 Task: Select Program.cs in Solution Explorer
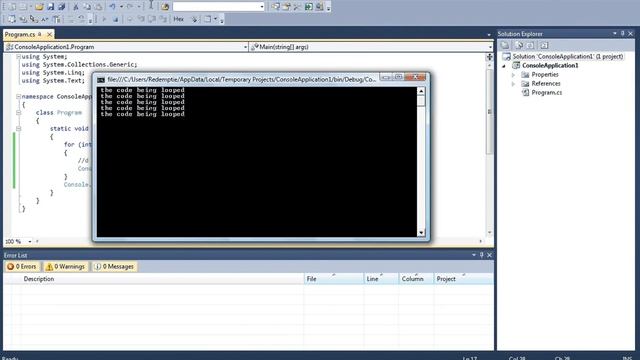547,93
